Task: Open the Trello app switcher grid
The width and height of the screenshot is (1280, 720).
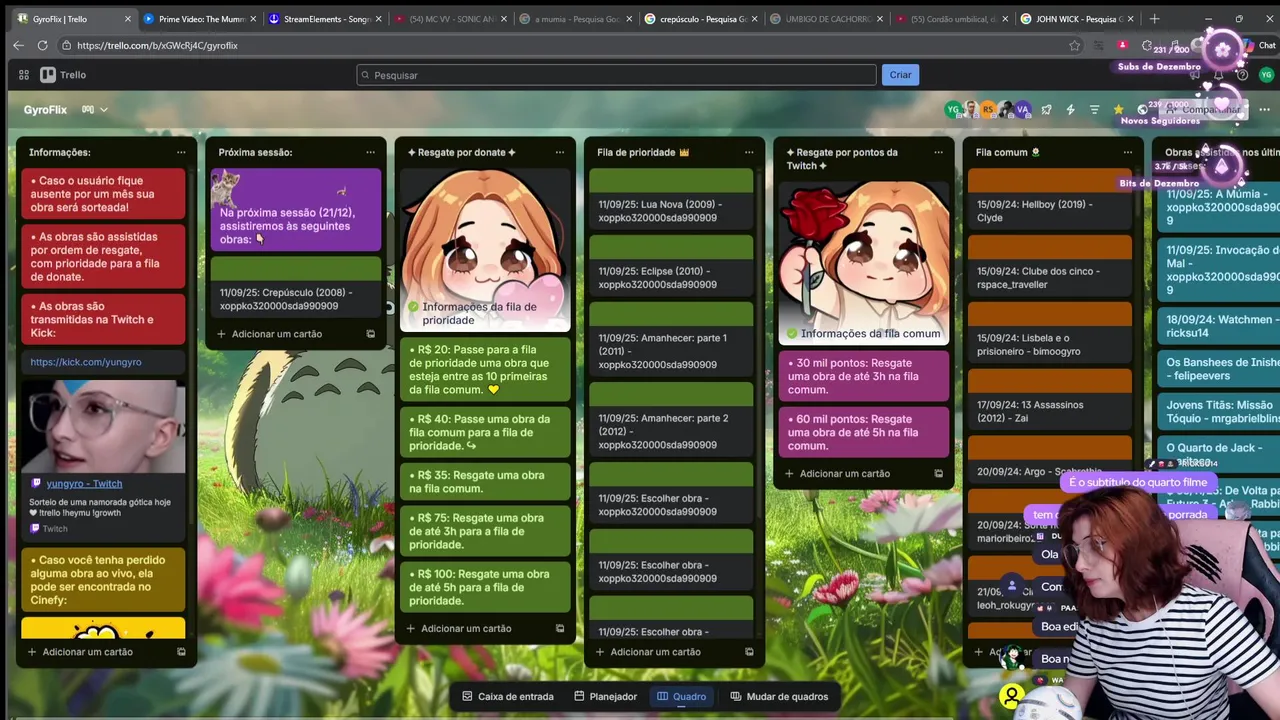Action: [24, 75]
